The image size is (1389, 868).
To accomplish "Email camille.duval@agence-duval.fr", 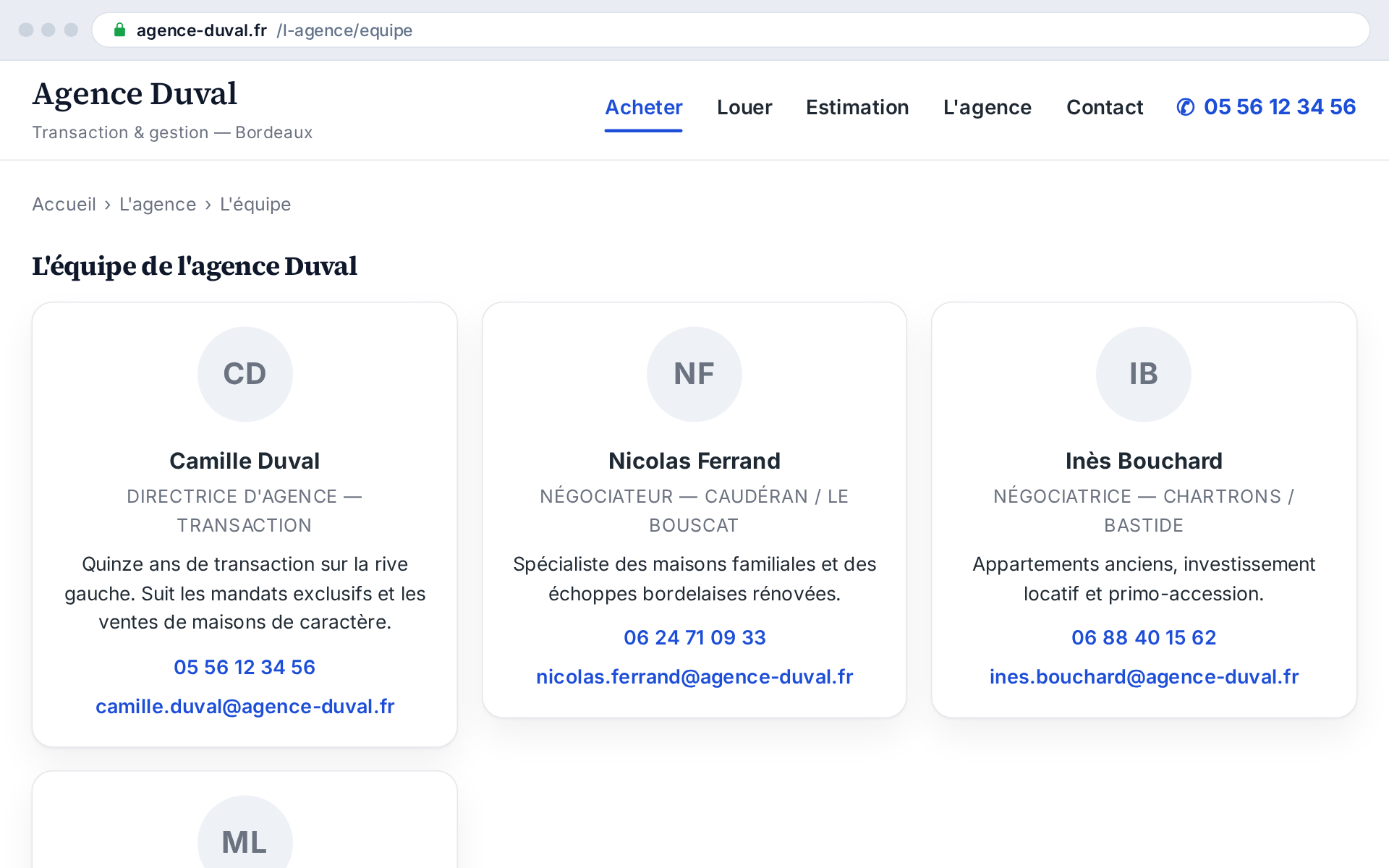I will (245, 706).
